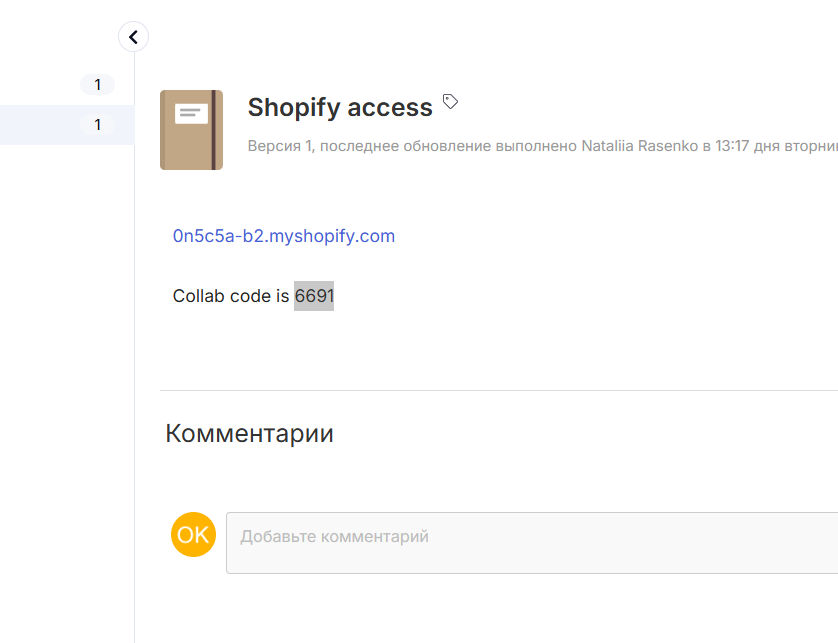
Task: Click the orange OK user avatar
Action: pyautogui.click(x=193, y=535)
